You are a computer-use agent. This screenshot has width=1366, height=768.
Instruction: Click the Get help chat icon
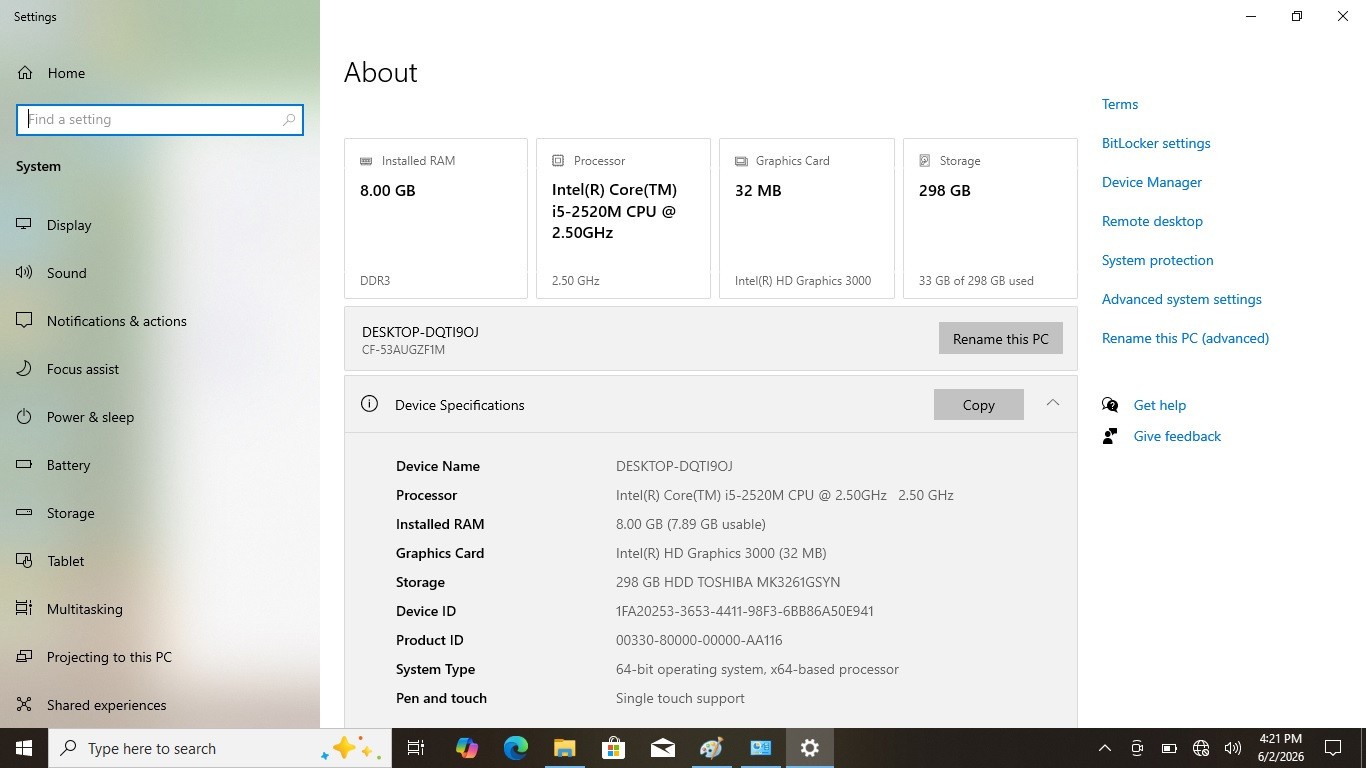click(x=1110, y=405)
